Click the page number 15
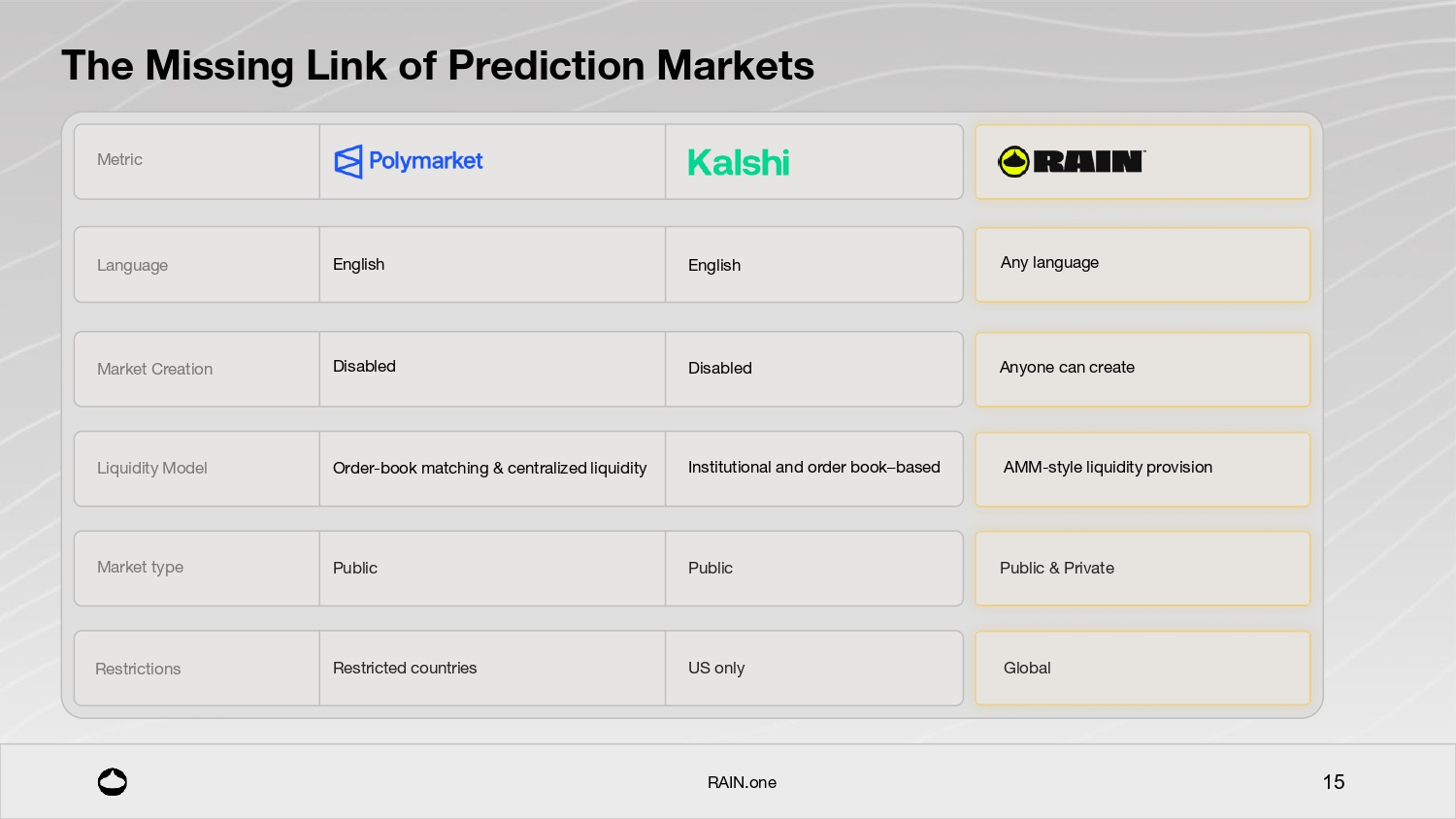 pos(1334,782)
